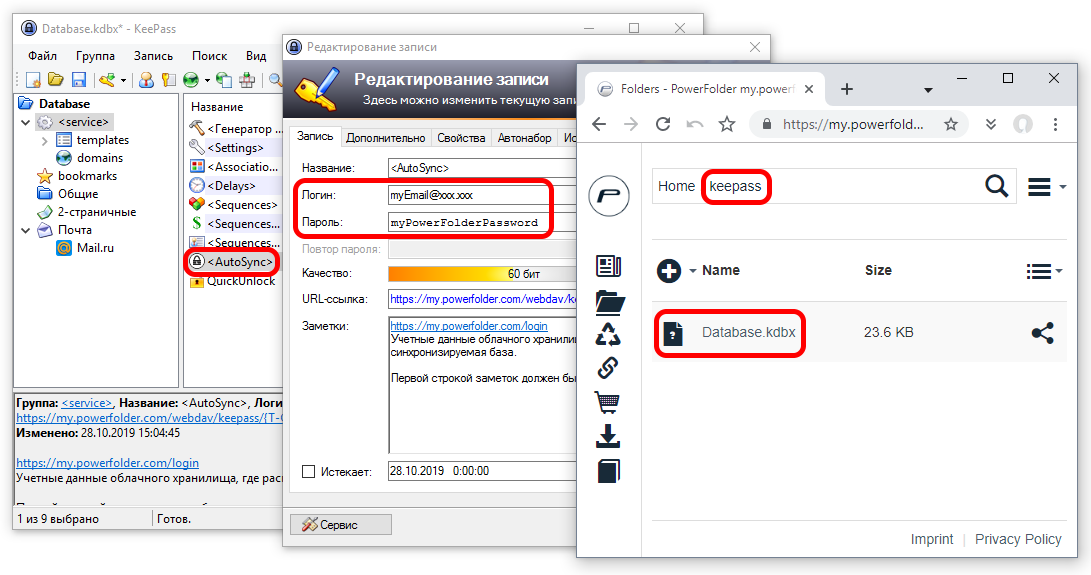
Task: Click the bookmark star left of address bar
Action: 727,125
